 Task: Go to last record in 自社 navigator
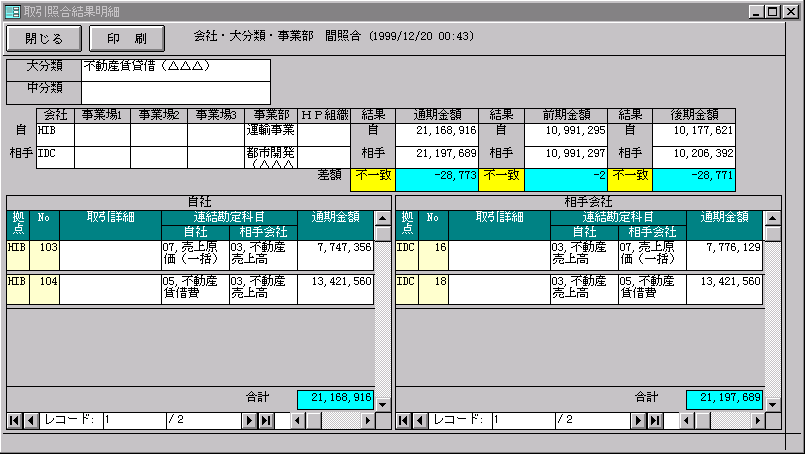click(x=266, y=421)
